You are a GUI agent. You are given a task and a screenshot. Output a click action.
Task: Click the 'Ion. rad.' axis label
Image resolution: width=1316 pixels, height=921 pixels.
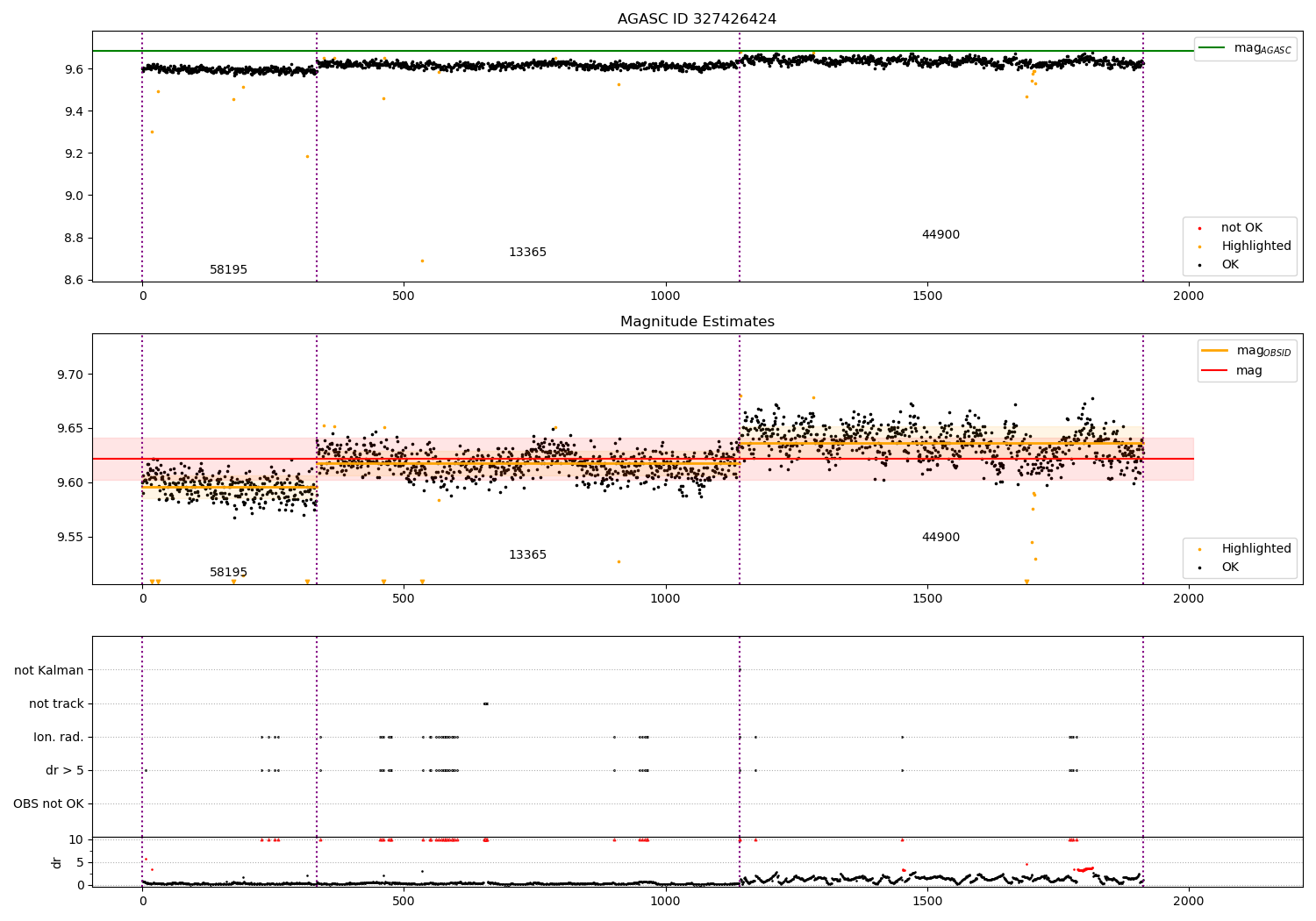point(59,738)
